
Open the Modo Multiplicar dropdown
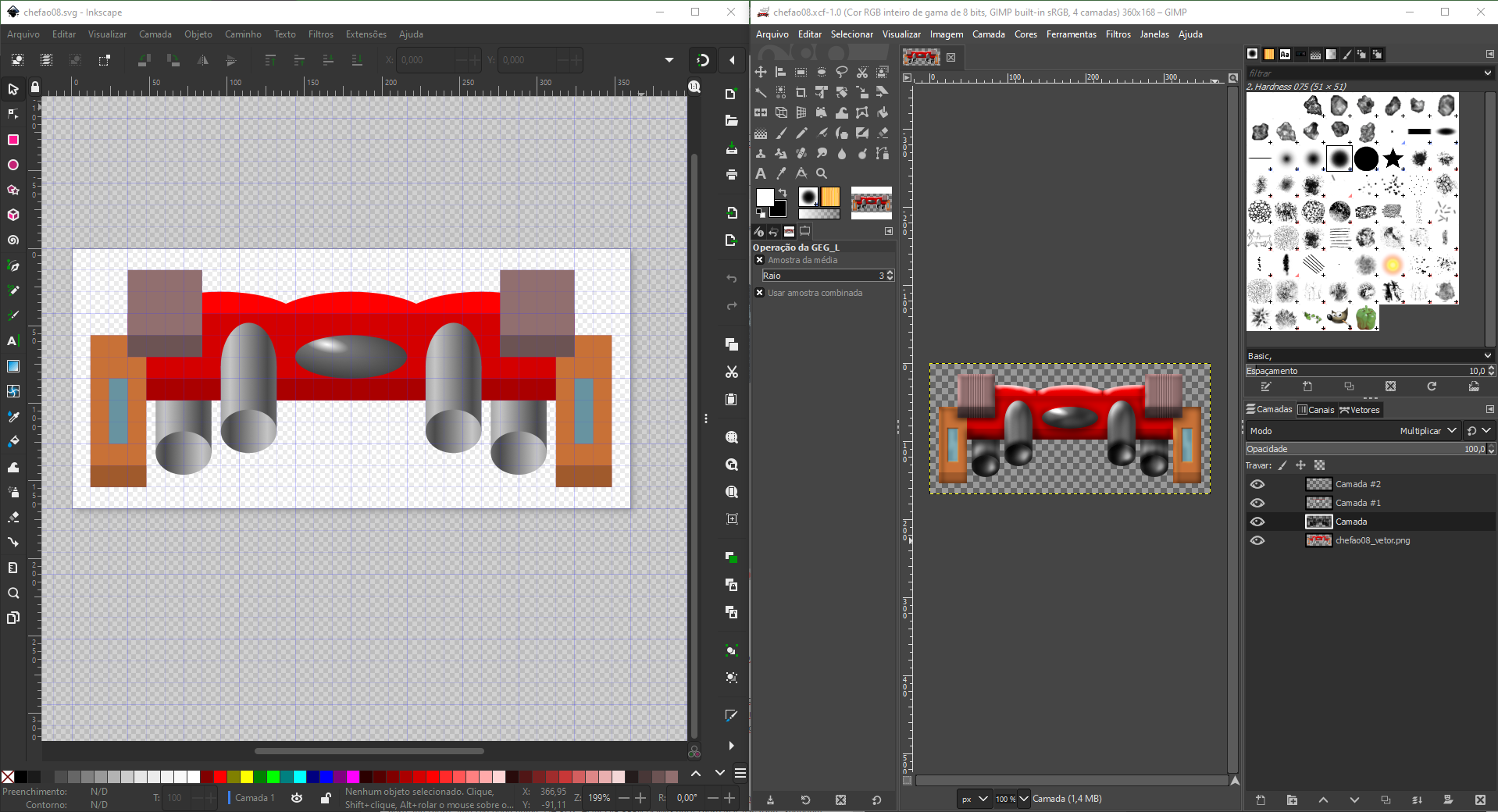(1353, 431)
